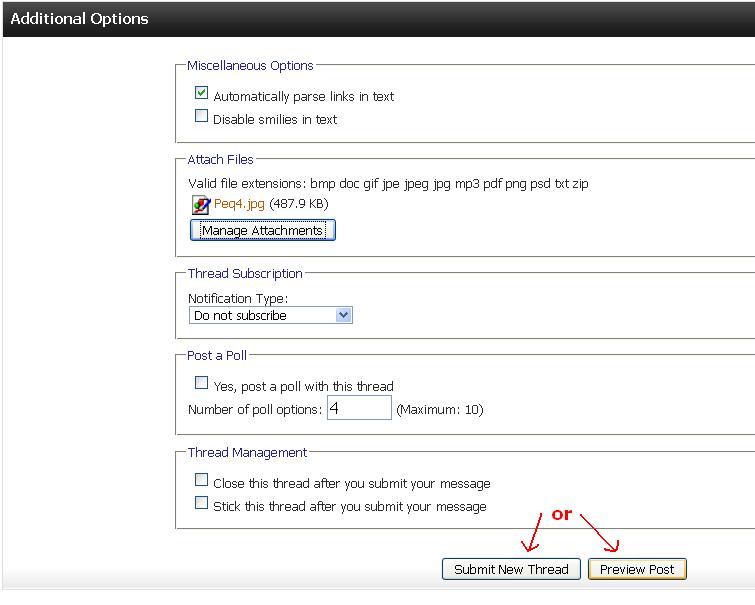Check the close this thread box

pyautogui.click(x=201, y=481)
